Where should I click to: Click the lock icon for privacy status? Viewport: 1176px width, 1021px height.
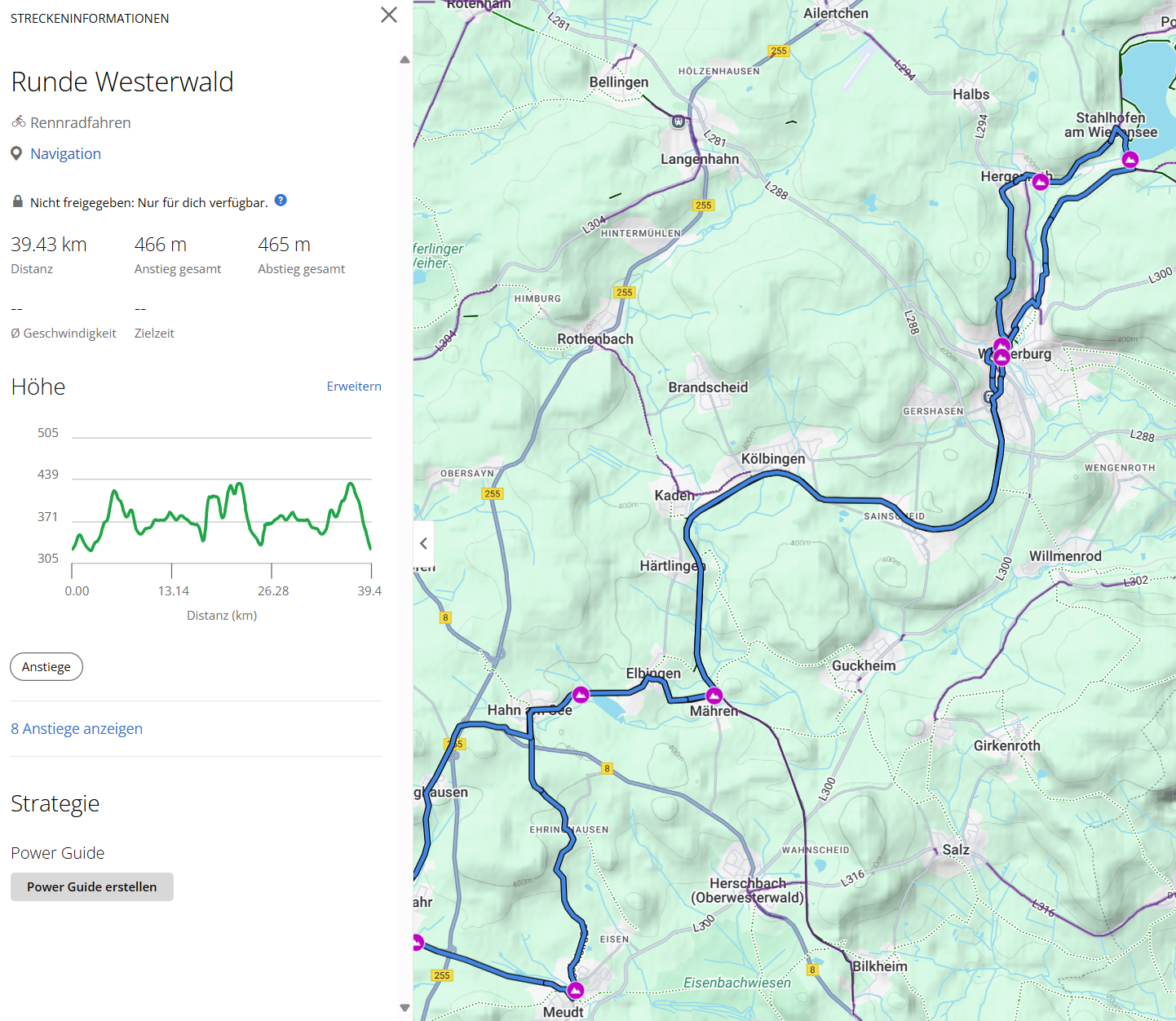coord(18,201)
